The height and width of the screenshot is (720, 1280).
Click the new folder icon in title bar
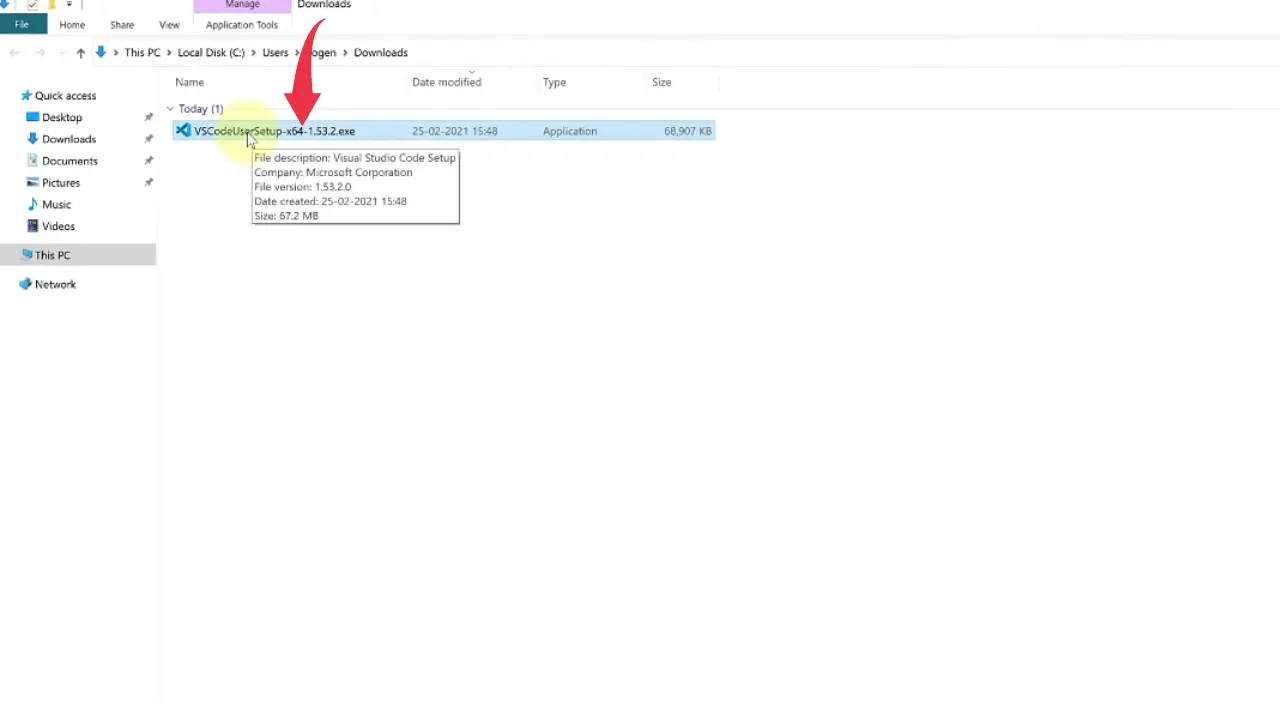click(51, 5)
